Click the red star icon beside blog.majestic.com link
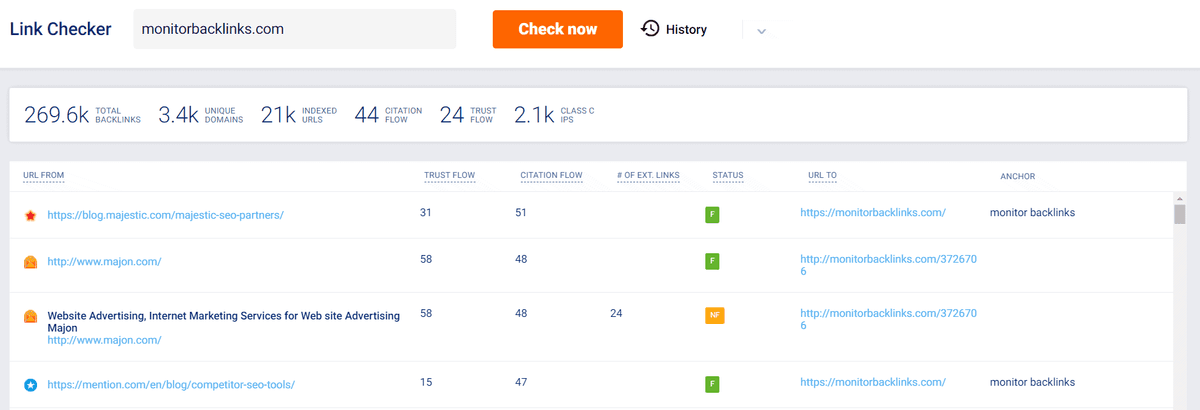 click(30, 215)
